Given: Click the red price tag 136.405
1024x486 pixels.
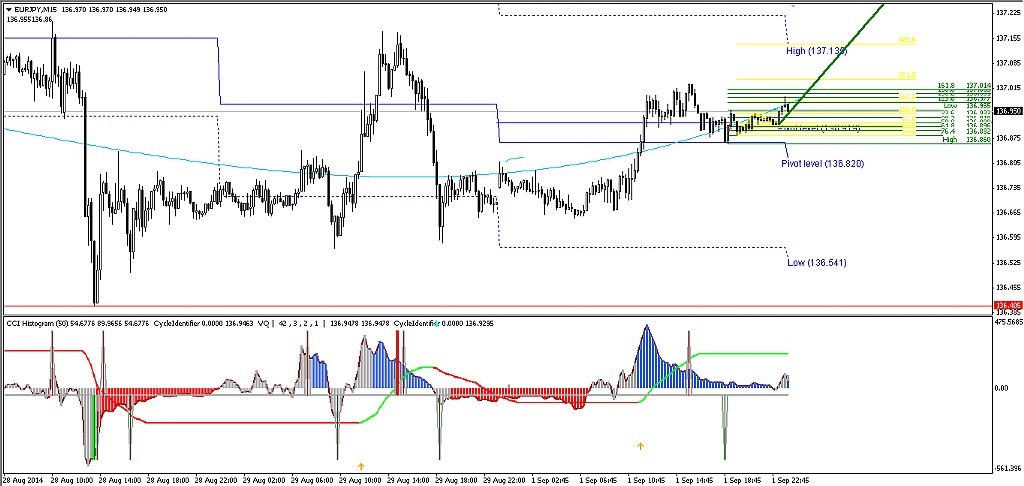Looking at the screenshot, I should [1007, 305].
